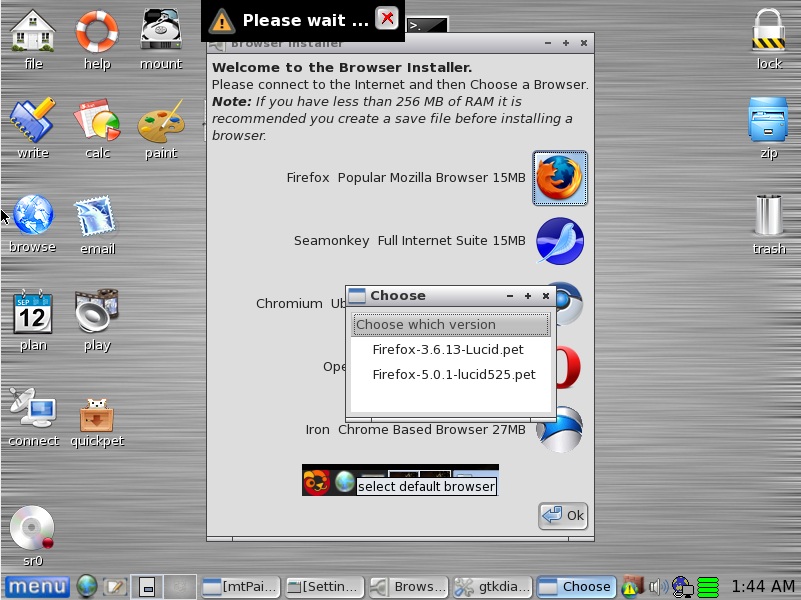The image size is (801, 600).
Task: Click the Seamonkey Full Internet Suite 15MB label
Action: (x=409, y=241)
